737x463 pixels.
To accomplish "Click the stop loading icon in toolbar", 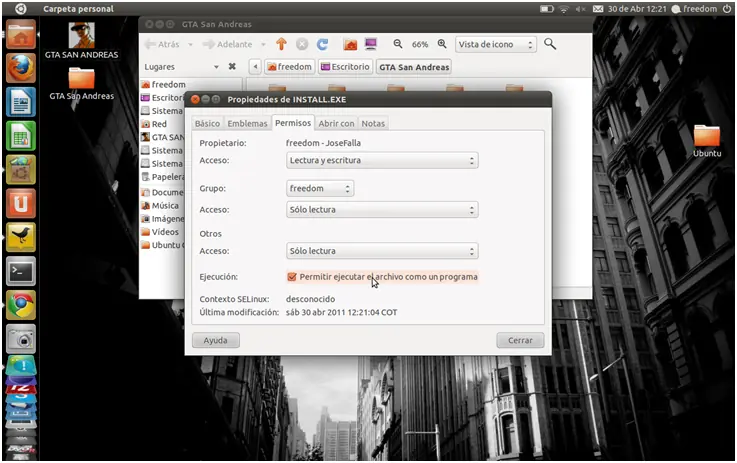I will coord(302,44).
